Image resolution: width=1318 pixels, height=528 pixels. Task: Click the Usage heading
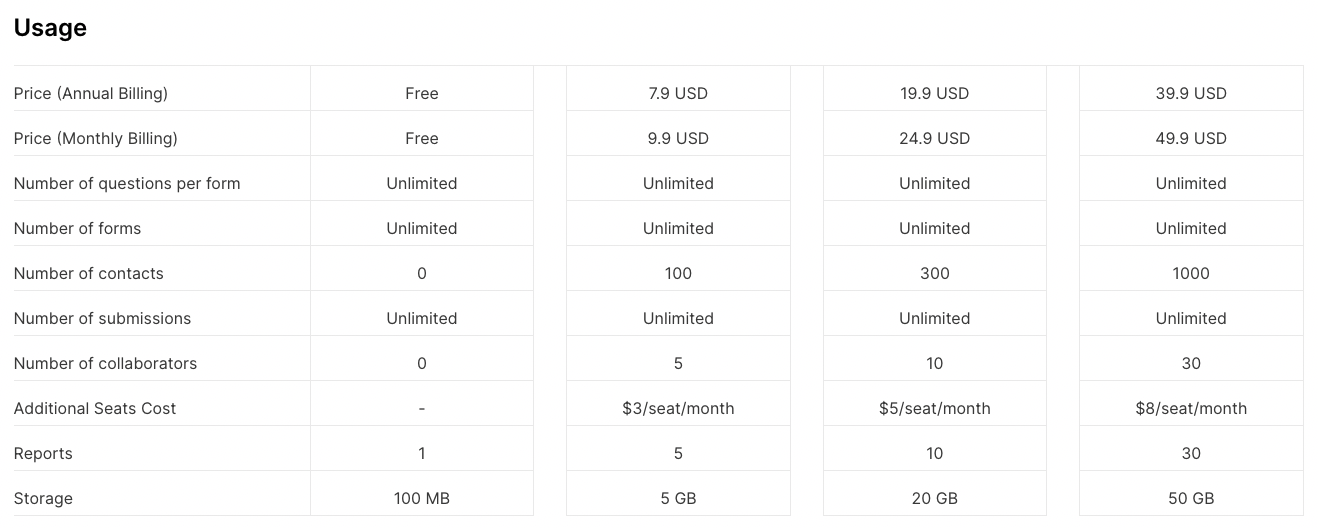(x=50, y=28)
